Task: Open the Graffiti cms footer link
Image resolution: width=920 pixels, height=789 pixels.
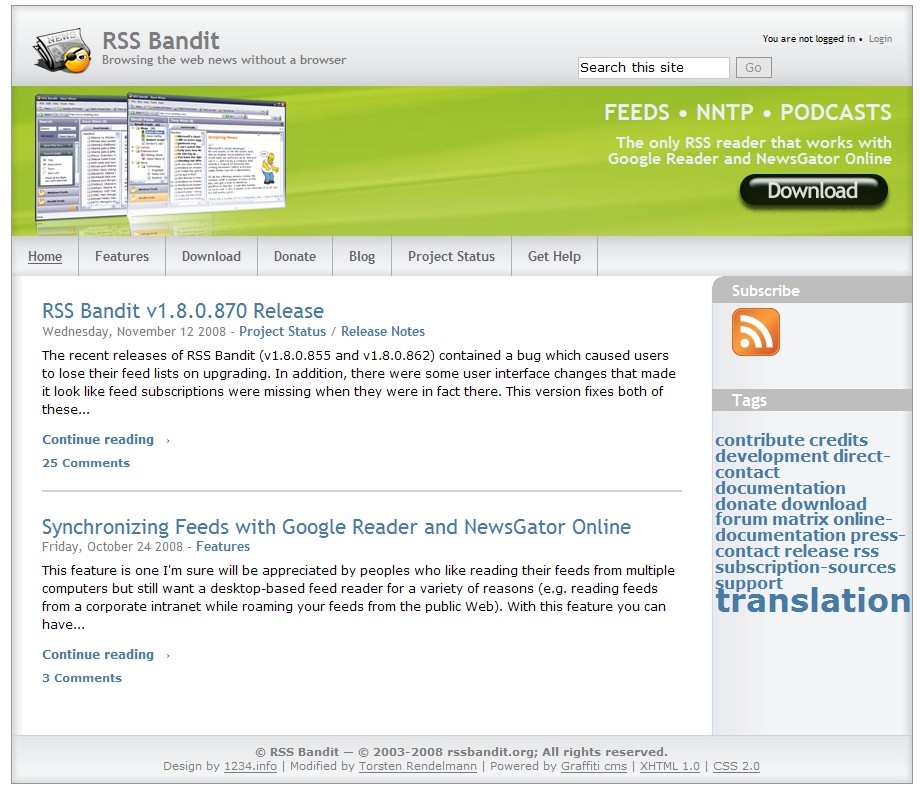Action: pos(594,766)
